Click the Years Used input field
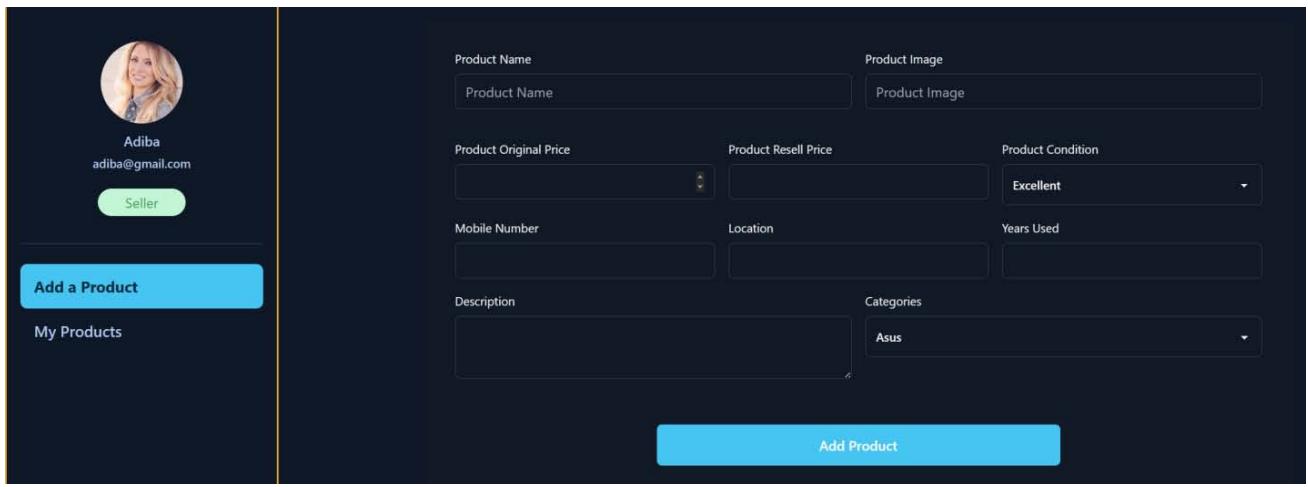This screenshot has width=1308, height=487. point(1131,261)
